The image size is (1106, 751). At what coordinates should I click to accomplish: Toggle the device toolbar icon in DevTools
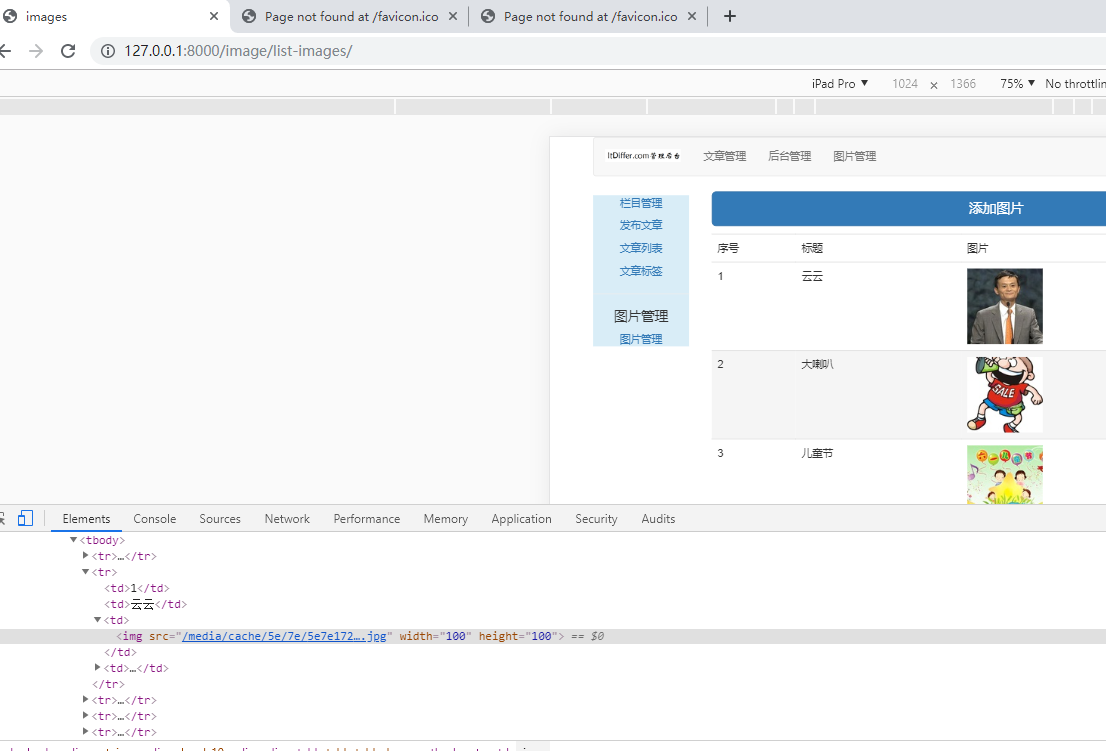(25, 518)
